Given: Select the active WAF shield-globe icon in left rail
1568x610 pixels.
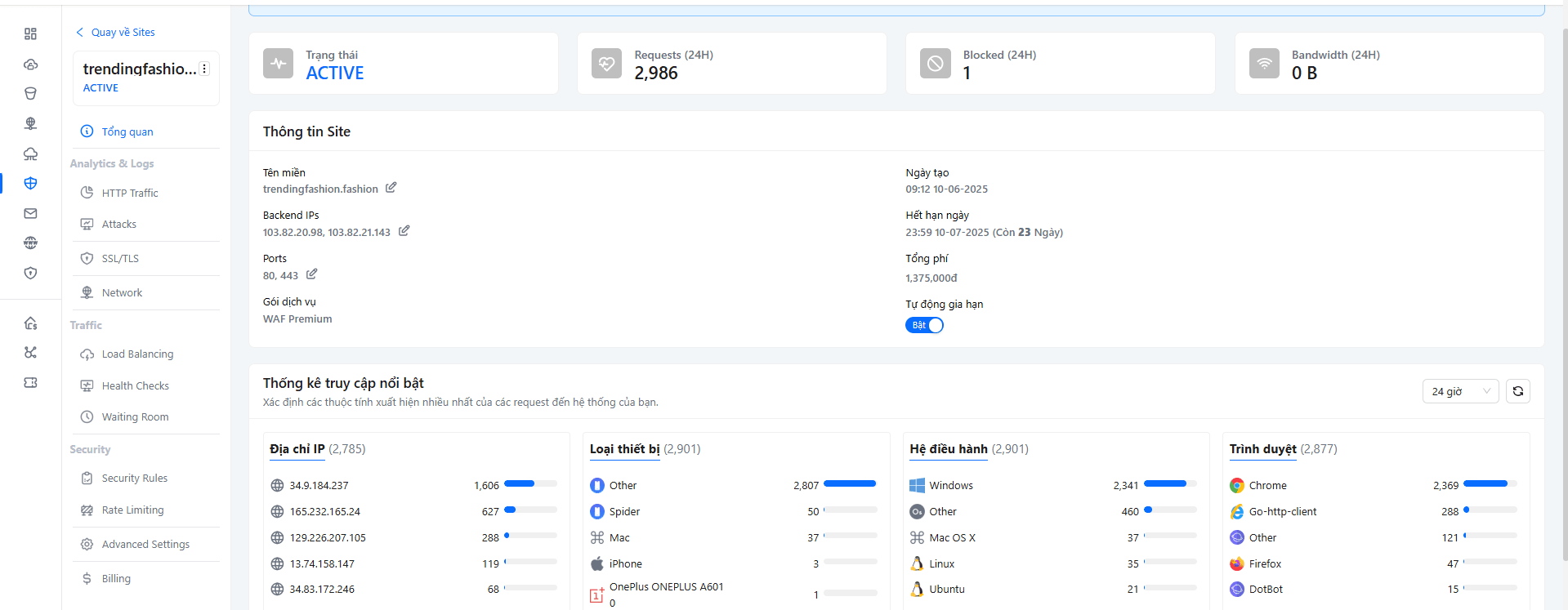Looking at the screenshot, I should [30, 183].
